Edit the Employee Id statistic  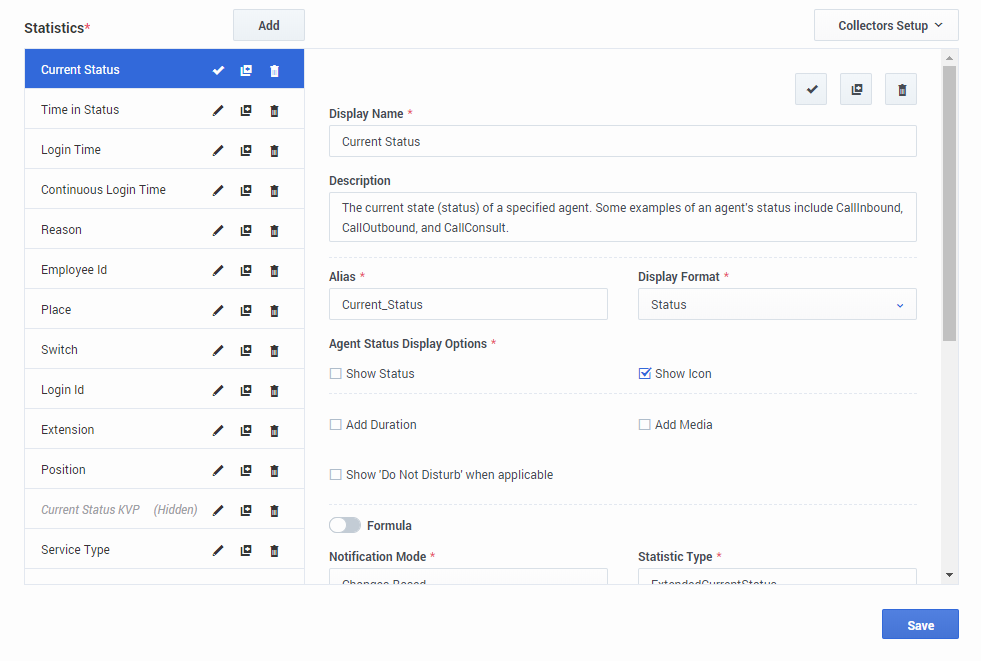[x=218, y=271]
